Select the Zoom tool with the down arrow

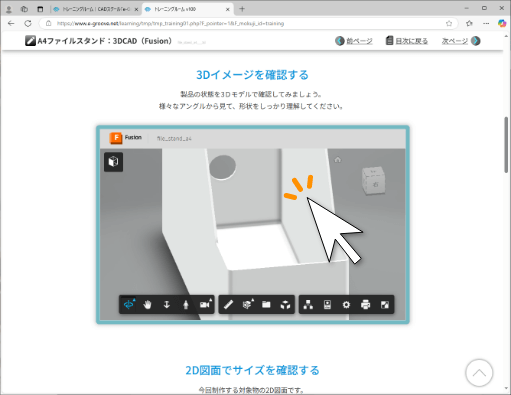click(x=167, y=304)
